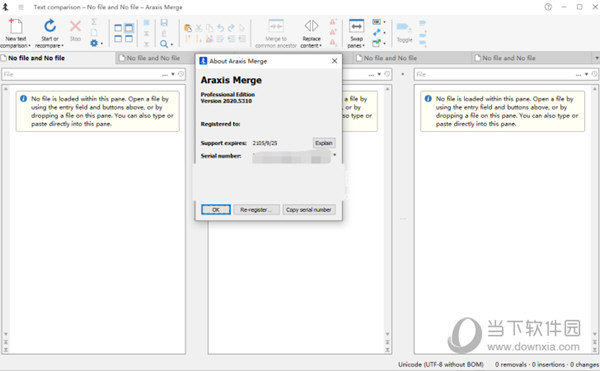Viewport: 600px width, 371px height.
Task: Open the Swap panes dropdown arrow
Action: point(363,46)
